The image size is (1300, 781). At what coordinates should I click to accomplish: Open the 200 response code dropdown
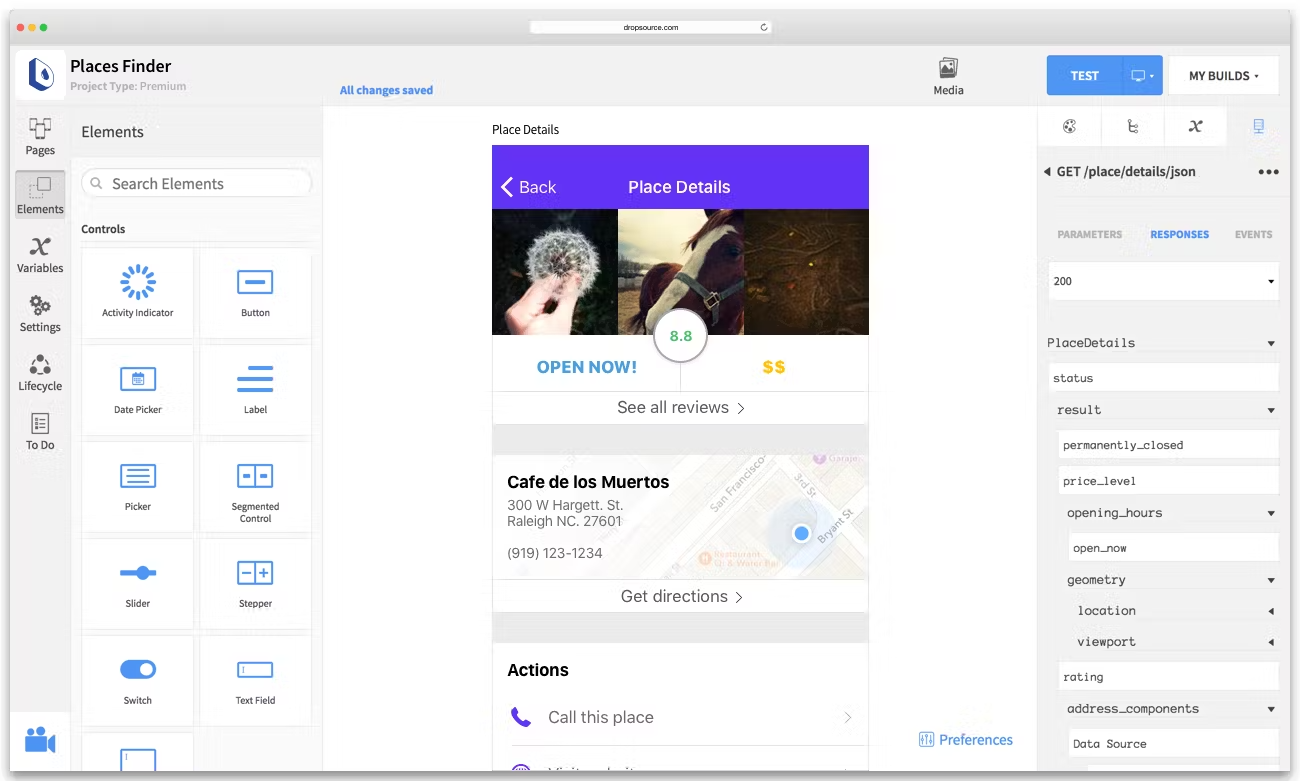tap(1164, 281)
